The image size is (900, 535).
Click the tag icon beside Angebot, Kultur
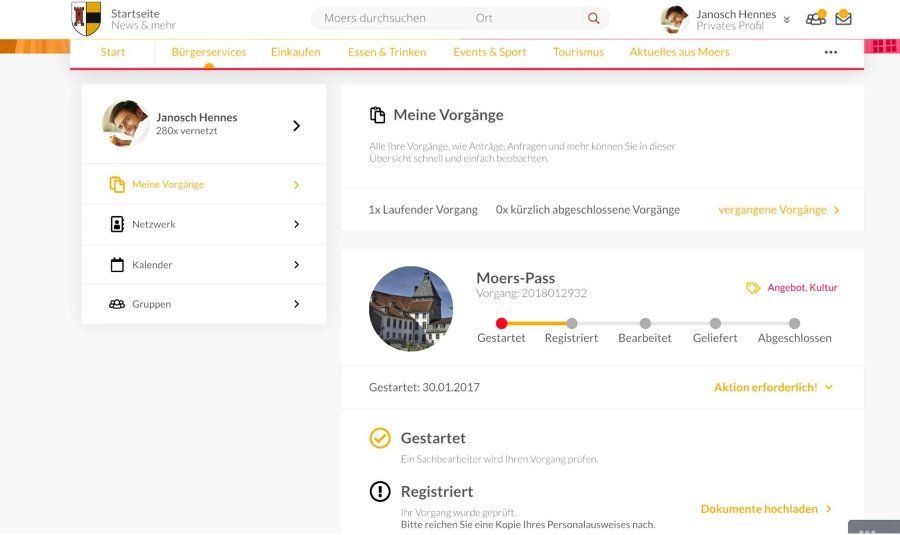tap(752, 288)
